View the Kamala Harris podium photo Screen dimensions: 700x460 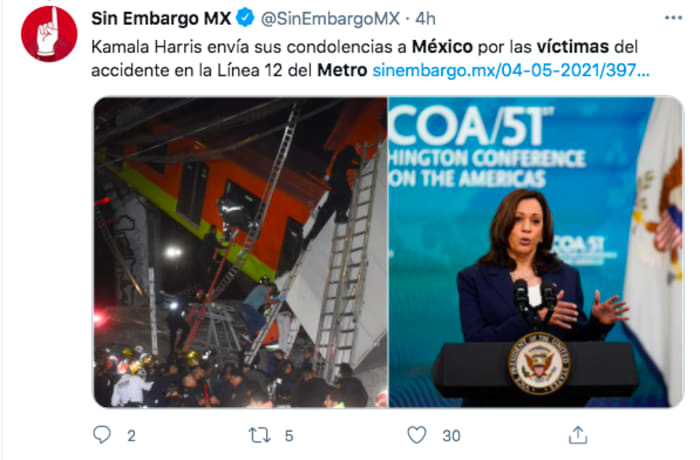[536, 252]
